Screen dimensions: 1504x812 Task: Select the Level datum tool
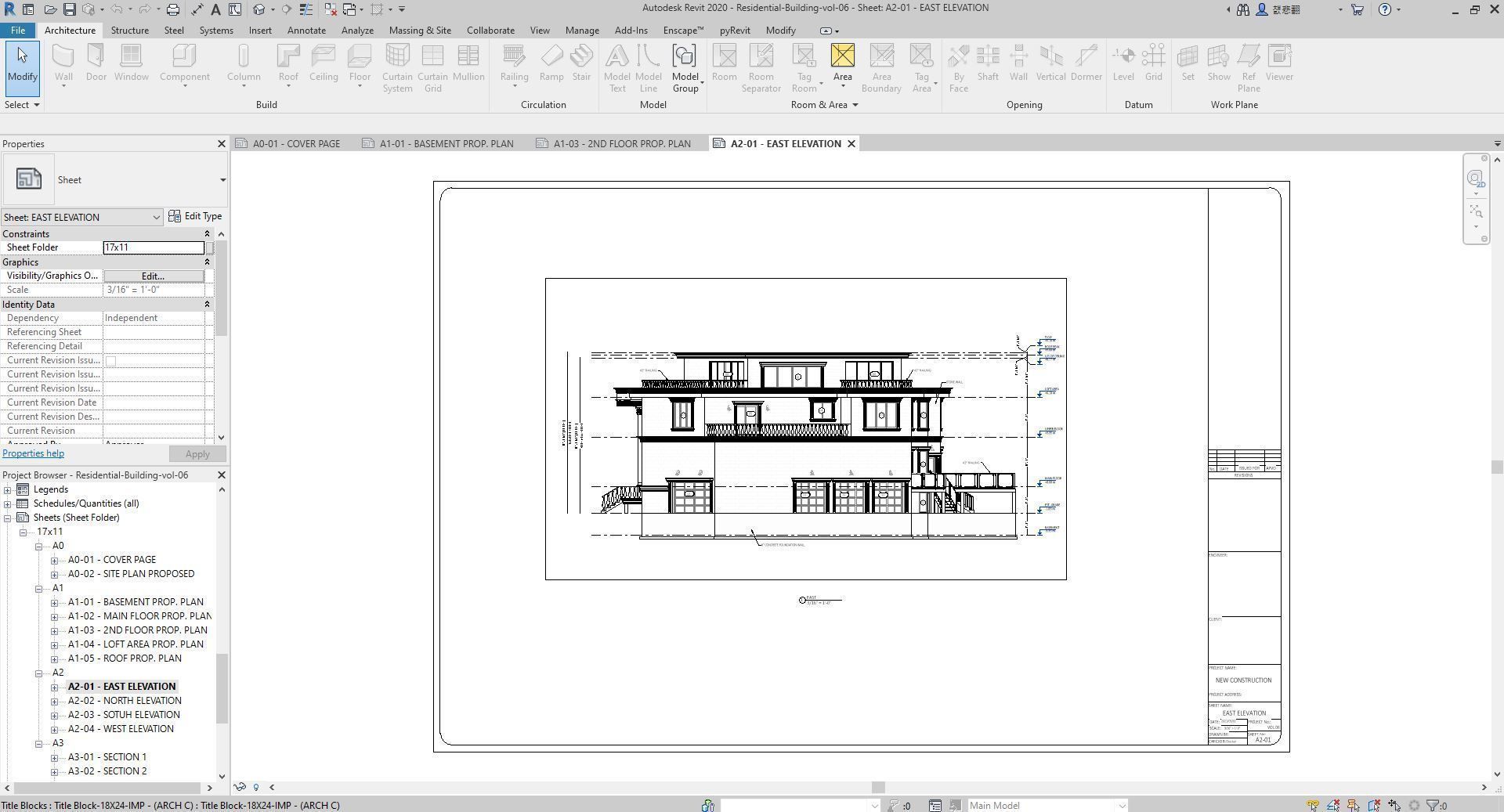[x=1123, y=63]
